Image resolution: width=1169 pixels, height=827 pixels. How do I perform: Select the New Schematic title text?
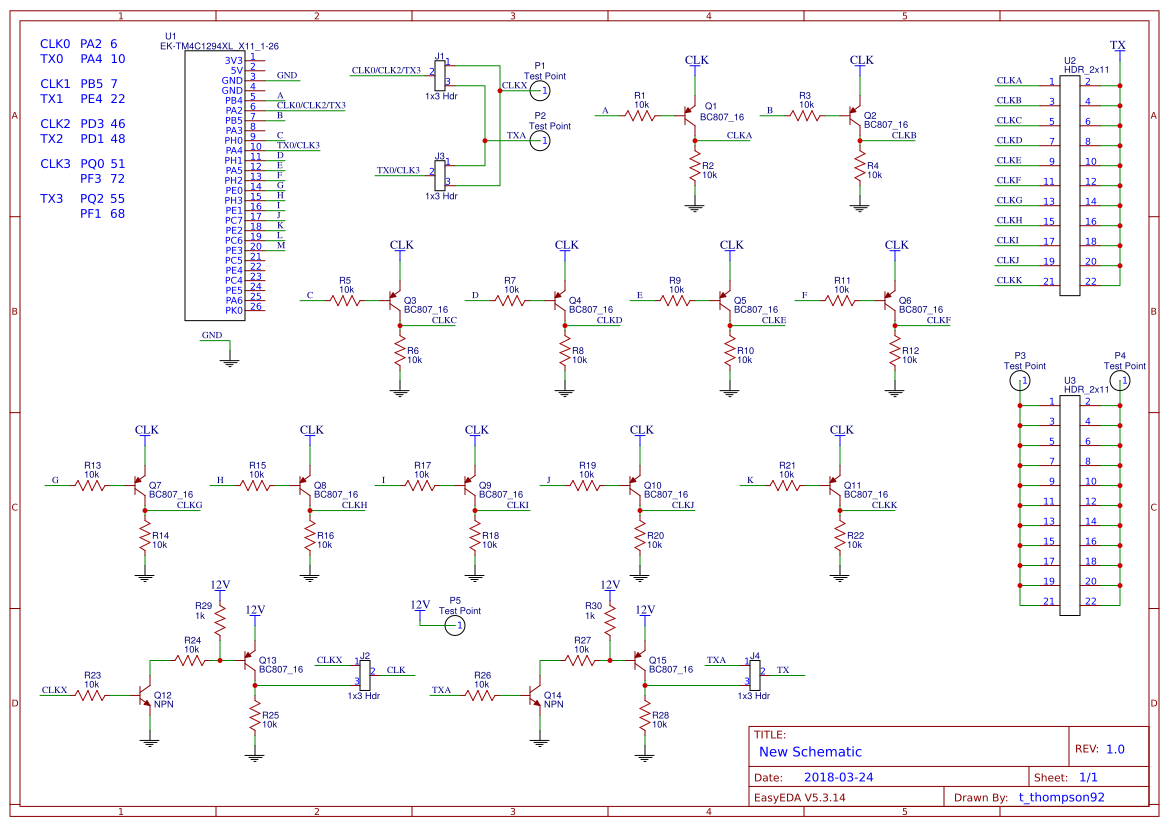coord(810,752)
